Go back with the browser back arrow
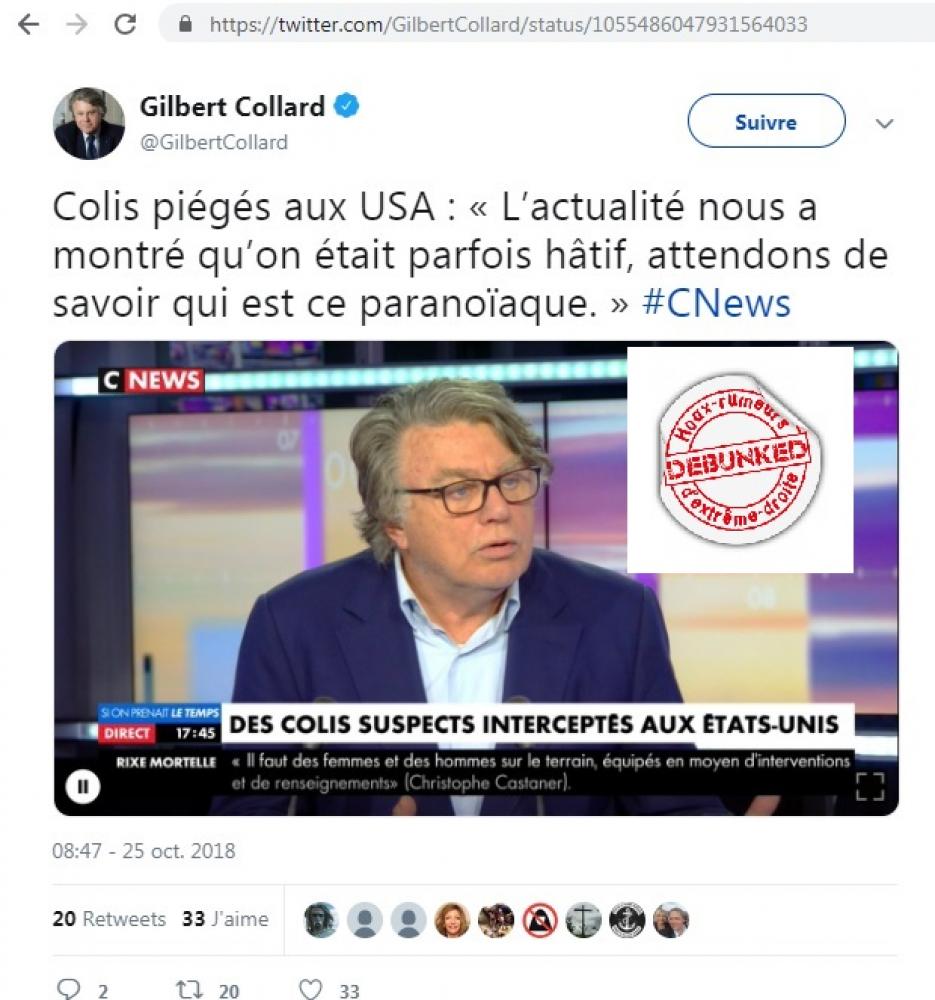 [x=29, y=24]
